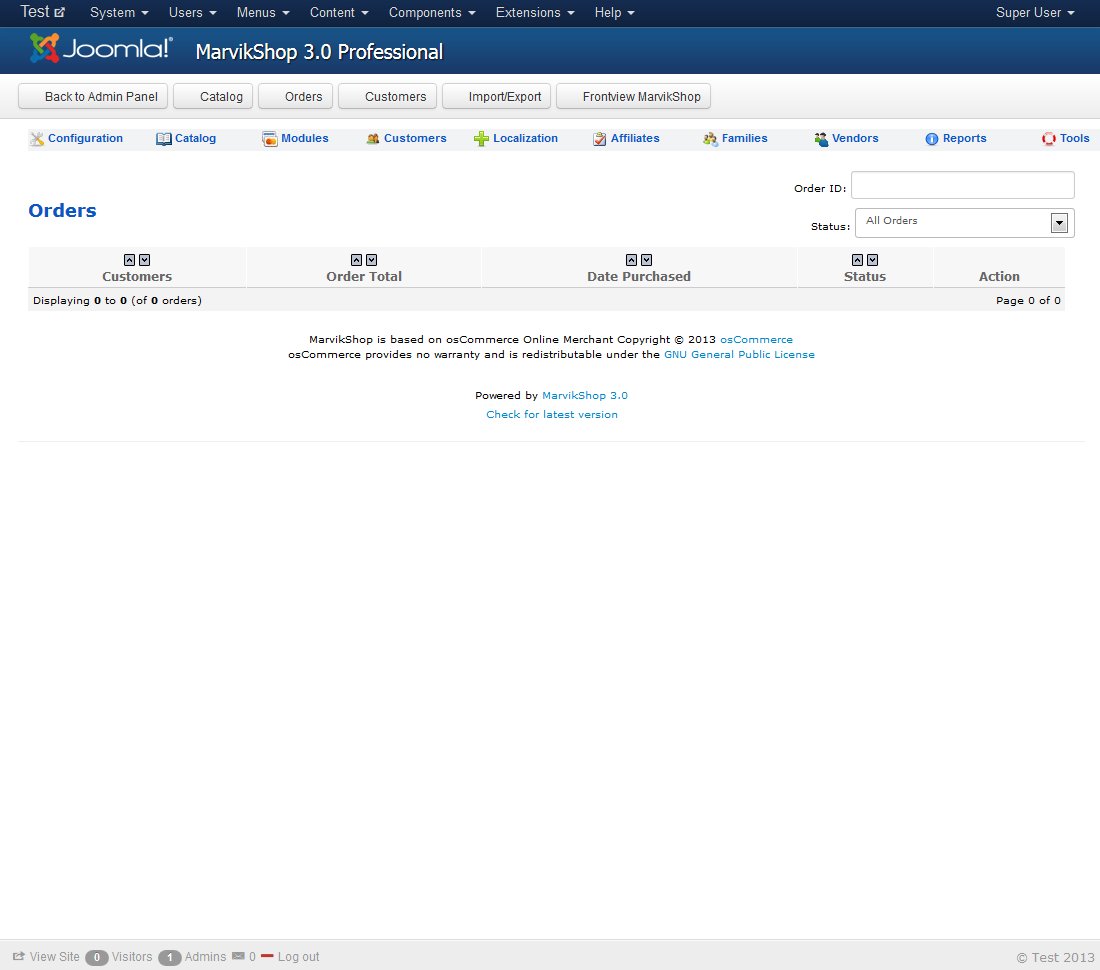This screenshot has height=970, width=1100.
Task: Click the Frontview MarvikShop button
Action: coord(633,97)
